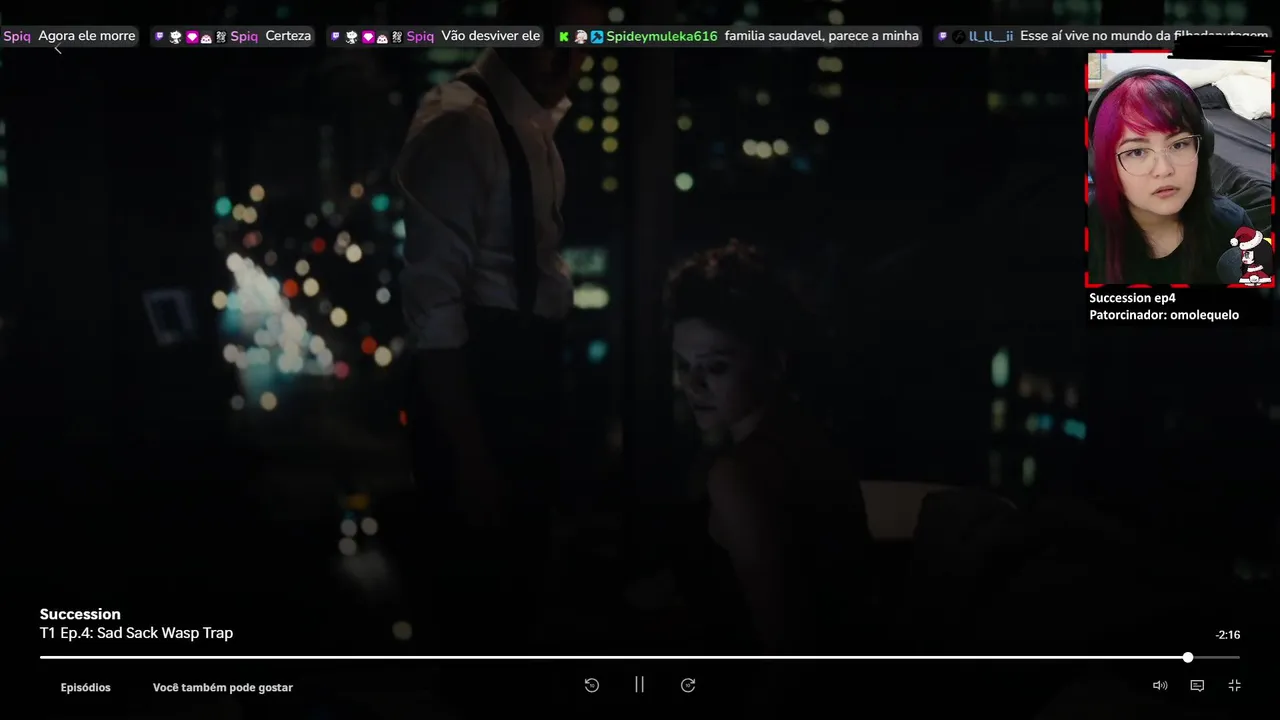Click the Santa character sticker on webcam

click(1250, 256)
